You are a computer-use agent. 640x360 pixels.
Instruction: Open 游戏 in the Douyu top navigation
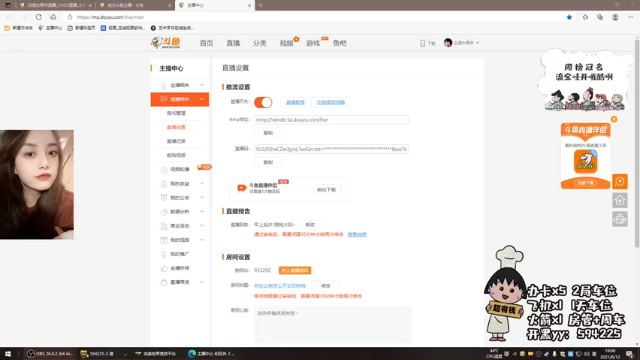pyautogui.click(x=313, y=43)
